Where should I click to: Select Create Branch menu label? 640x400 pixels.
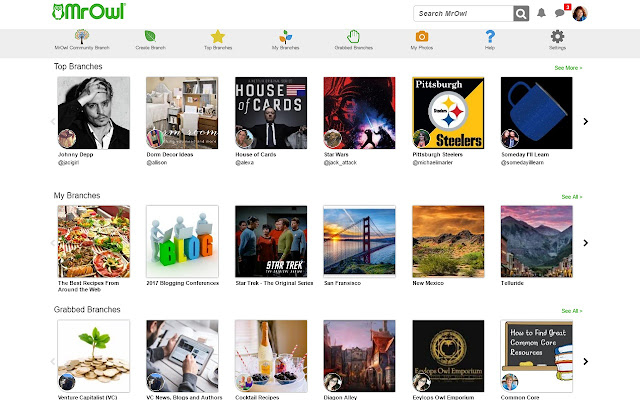tap(150, 48)
